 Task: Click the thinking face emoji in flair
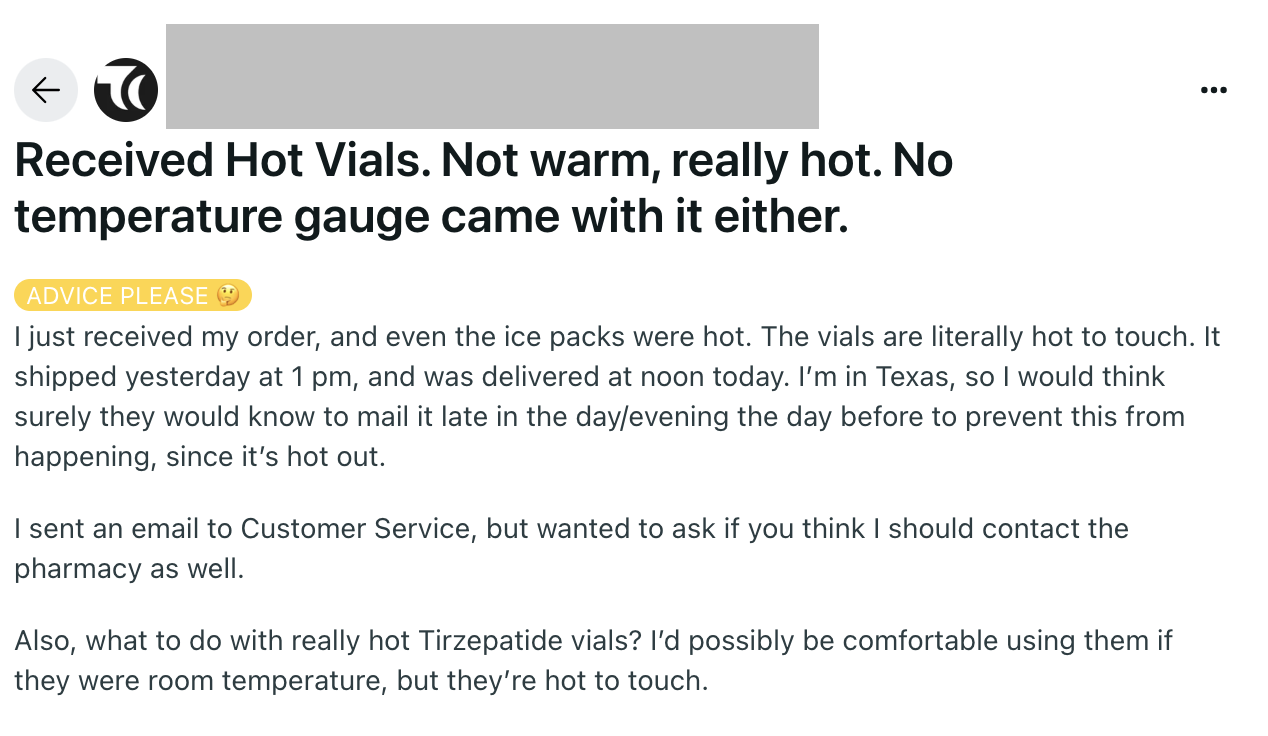click(x=228, y=296)
